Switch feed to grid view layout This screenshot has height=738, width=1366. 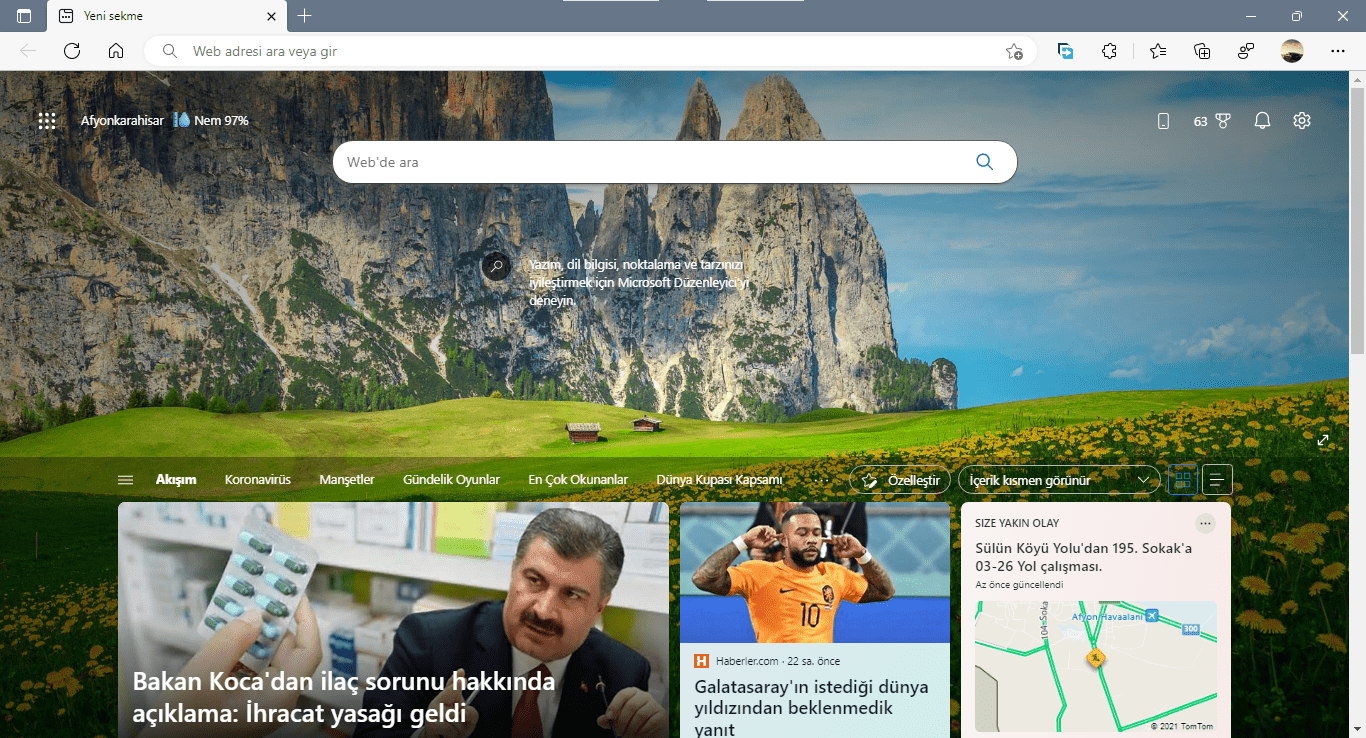click(1182, 480)
